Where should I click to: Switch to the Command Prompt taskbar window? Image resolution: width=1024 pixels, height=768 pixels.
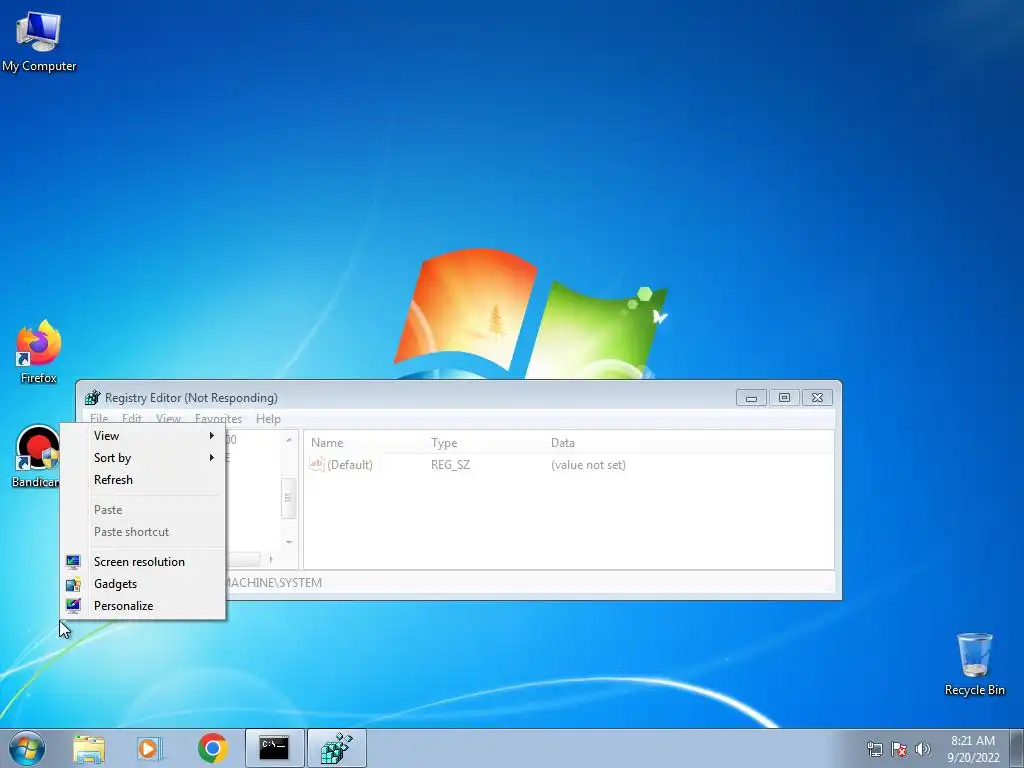(274, 748)
